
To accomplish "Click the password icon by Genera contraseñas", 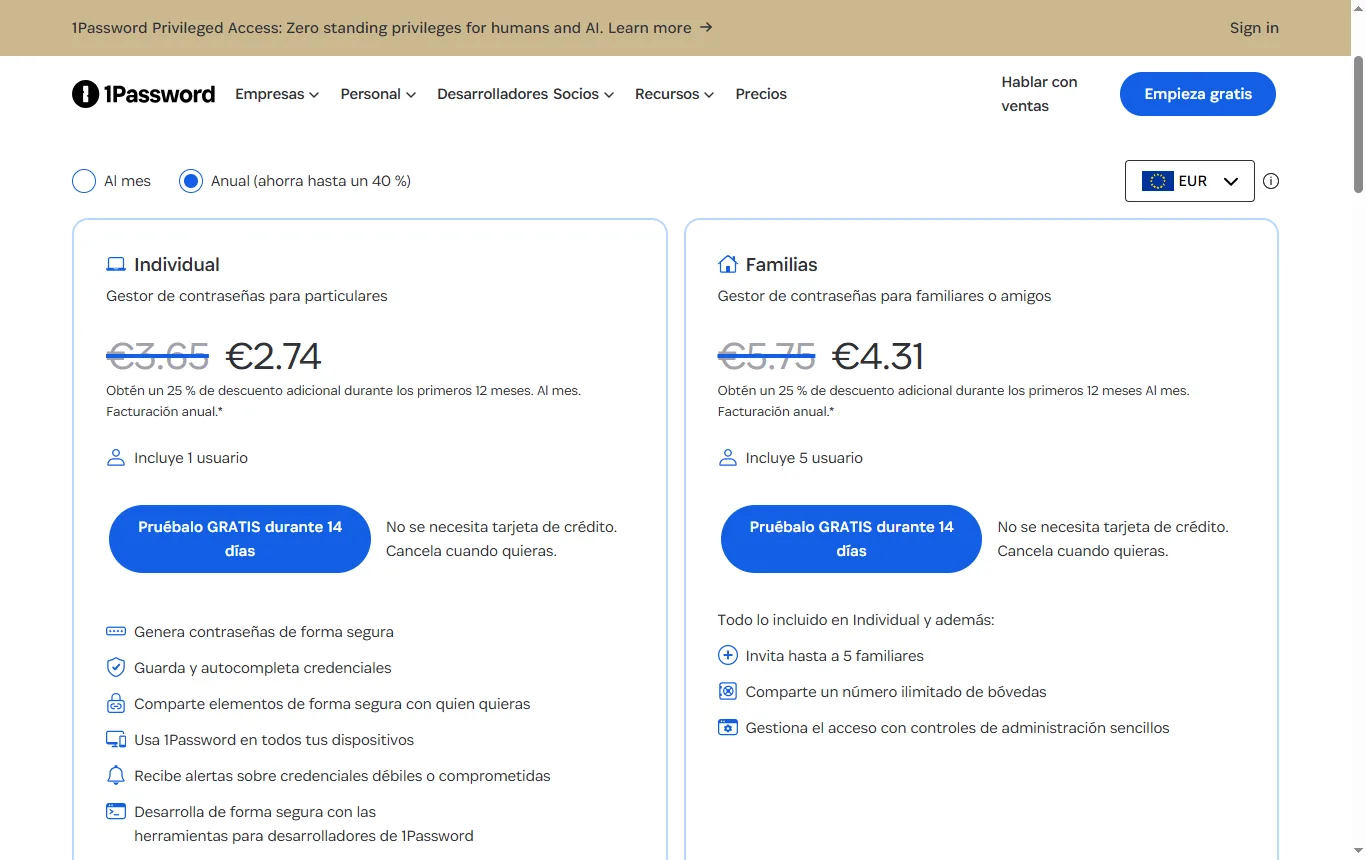I will 116,632.
